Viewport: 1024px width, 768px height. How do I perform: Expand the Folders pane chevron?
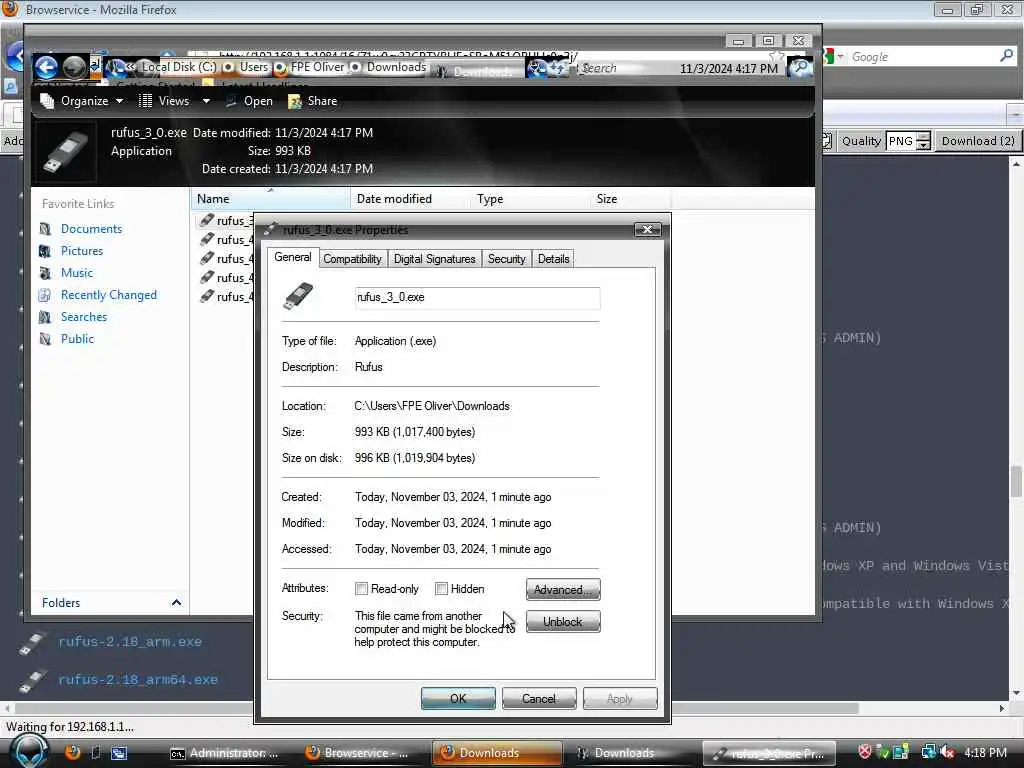pos(176,602)
